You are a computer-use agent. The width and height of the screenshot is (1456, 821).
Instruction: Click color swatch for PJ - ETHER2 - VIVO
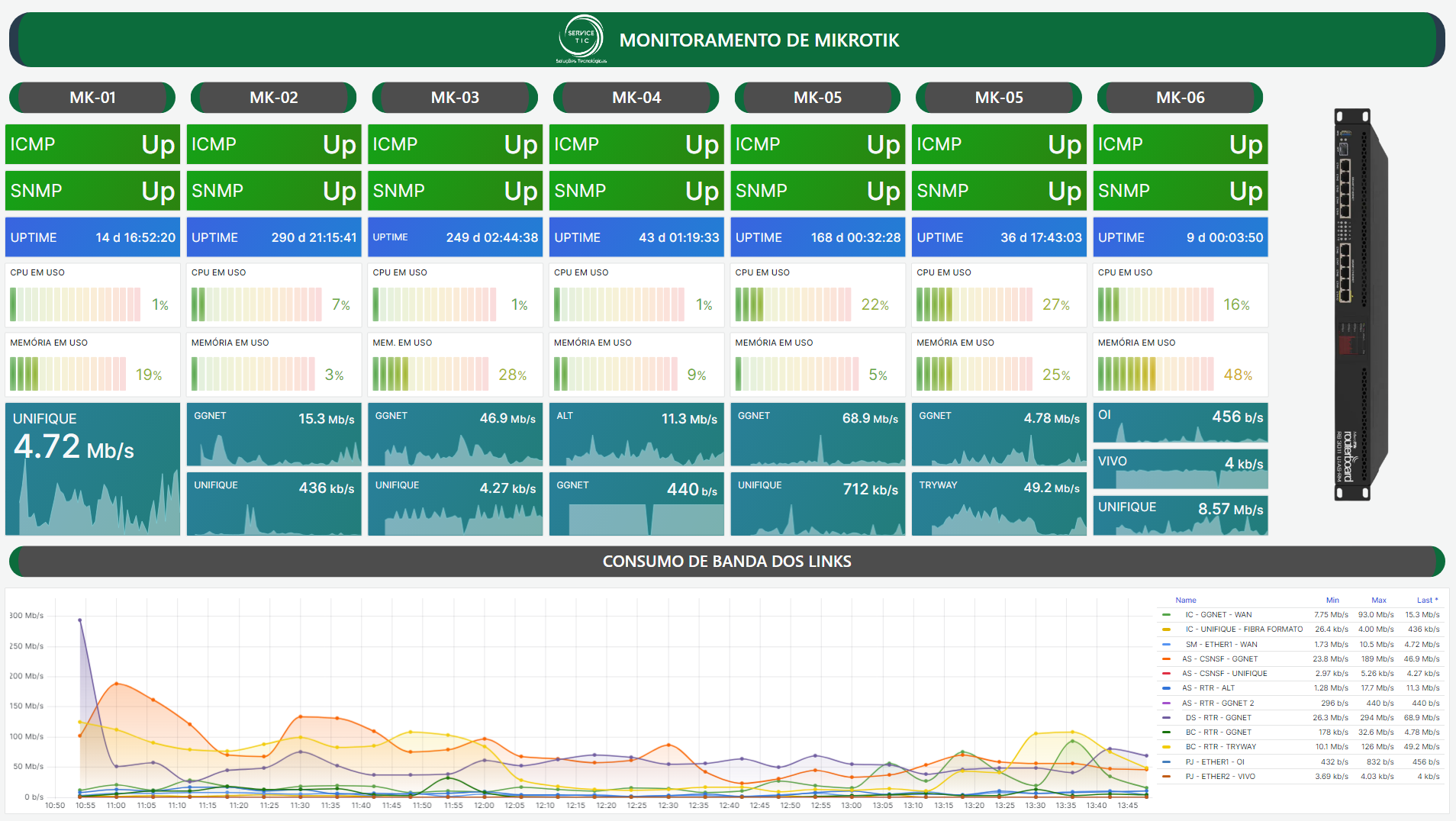1166,777
